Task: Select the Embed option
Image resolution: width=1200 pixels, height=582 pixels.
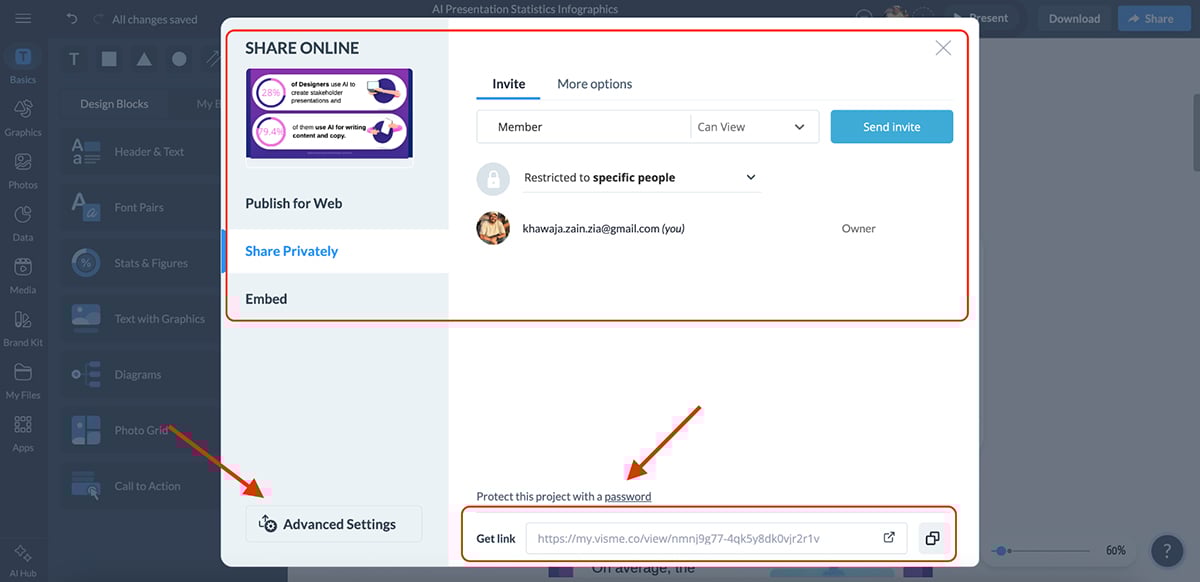Action: tap(266, 299)
